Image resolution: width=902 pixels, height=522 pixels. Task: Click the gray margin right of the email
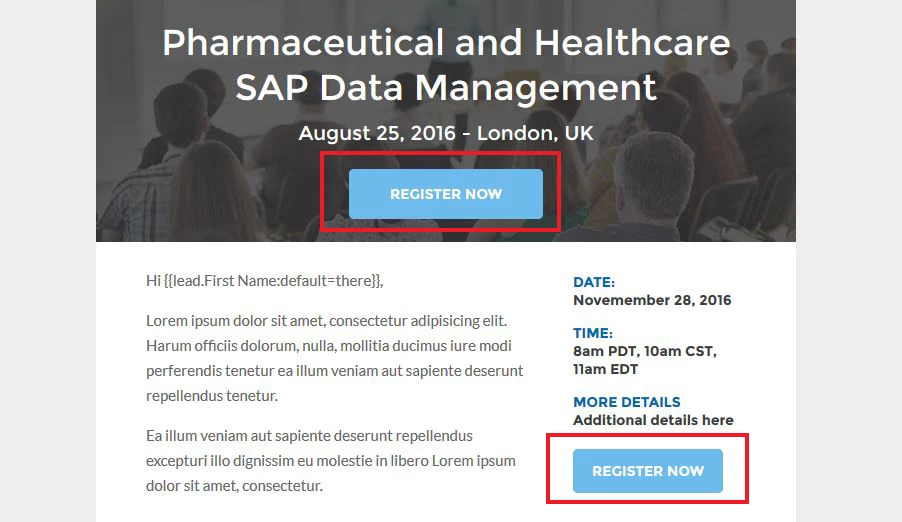click(849, 261)
